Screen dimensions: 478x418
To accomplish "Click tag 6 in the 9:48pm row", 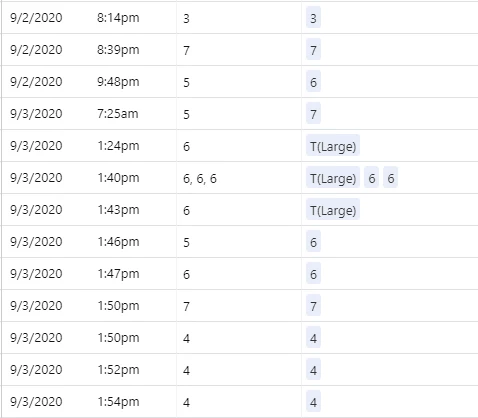I will tap(313, 81).
